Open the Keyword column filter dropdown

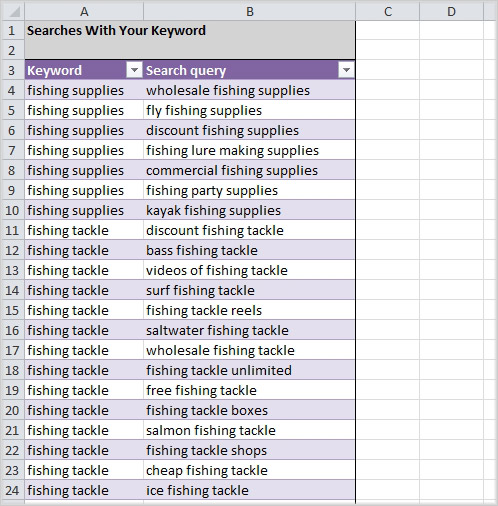tap(134, 70)
